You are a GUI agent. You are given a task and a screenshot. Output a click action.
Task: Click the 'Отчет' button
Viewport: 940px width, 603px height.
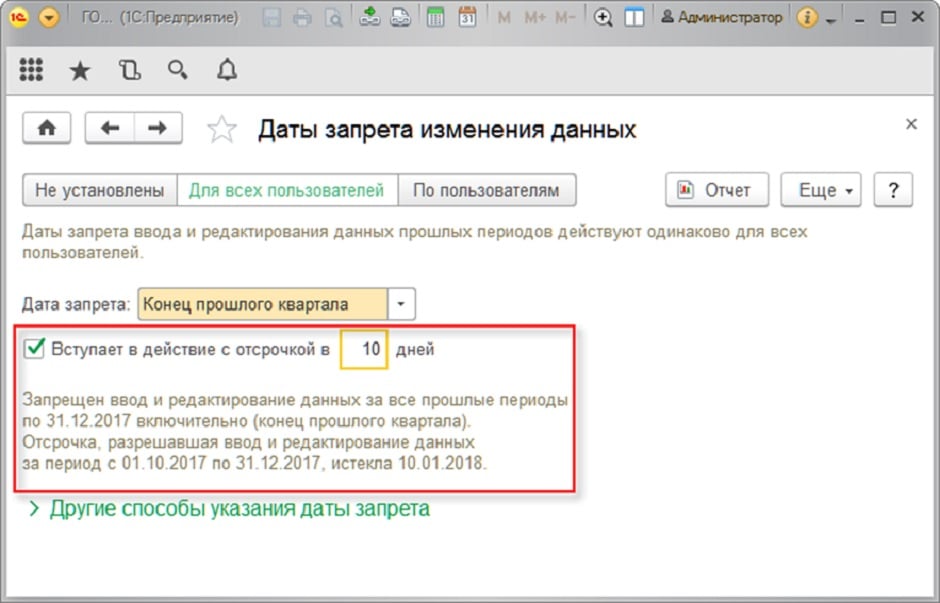[x=716, y=190]
